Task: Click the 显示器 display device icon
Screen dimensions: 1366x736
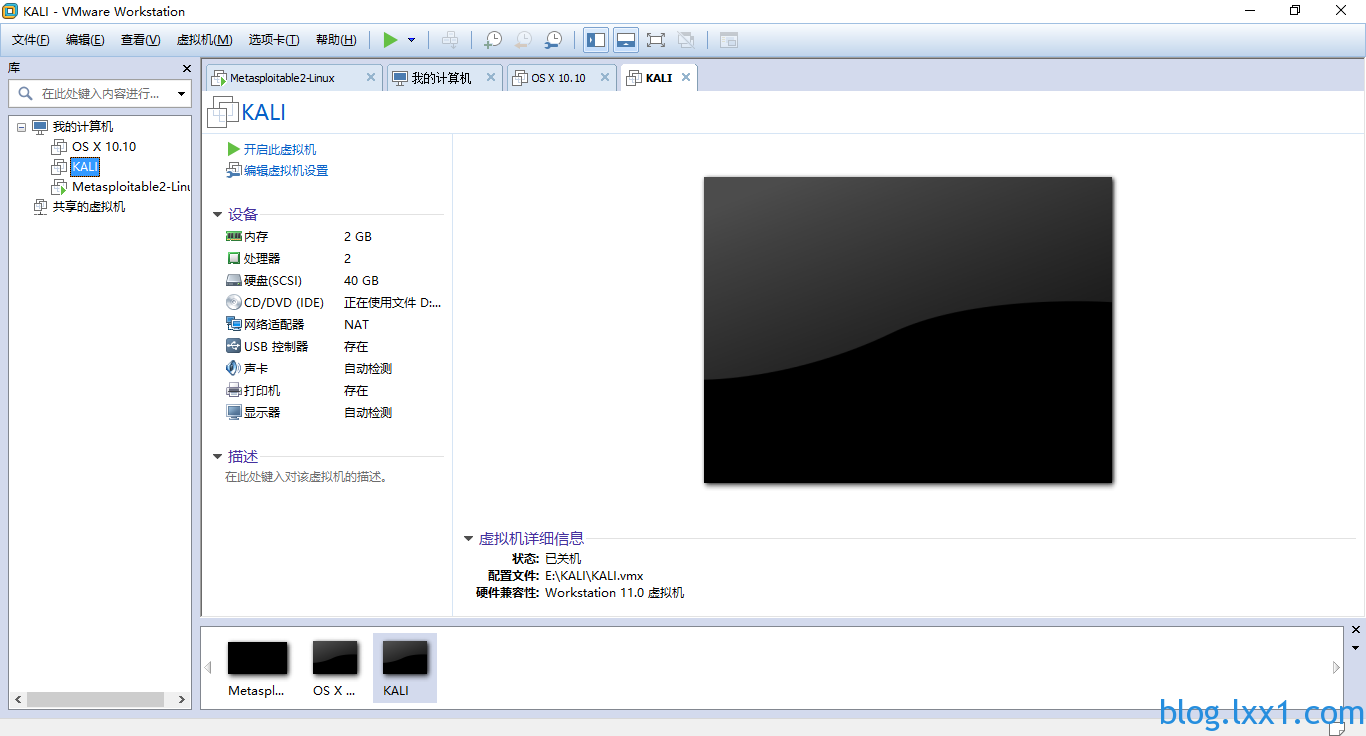Action: [234, 413]
